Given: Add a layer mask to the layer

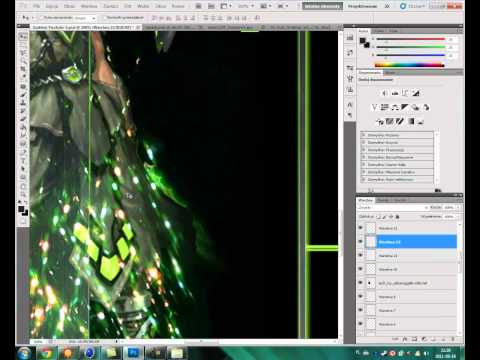Looking at the screenshot, I should coord(414,339).
